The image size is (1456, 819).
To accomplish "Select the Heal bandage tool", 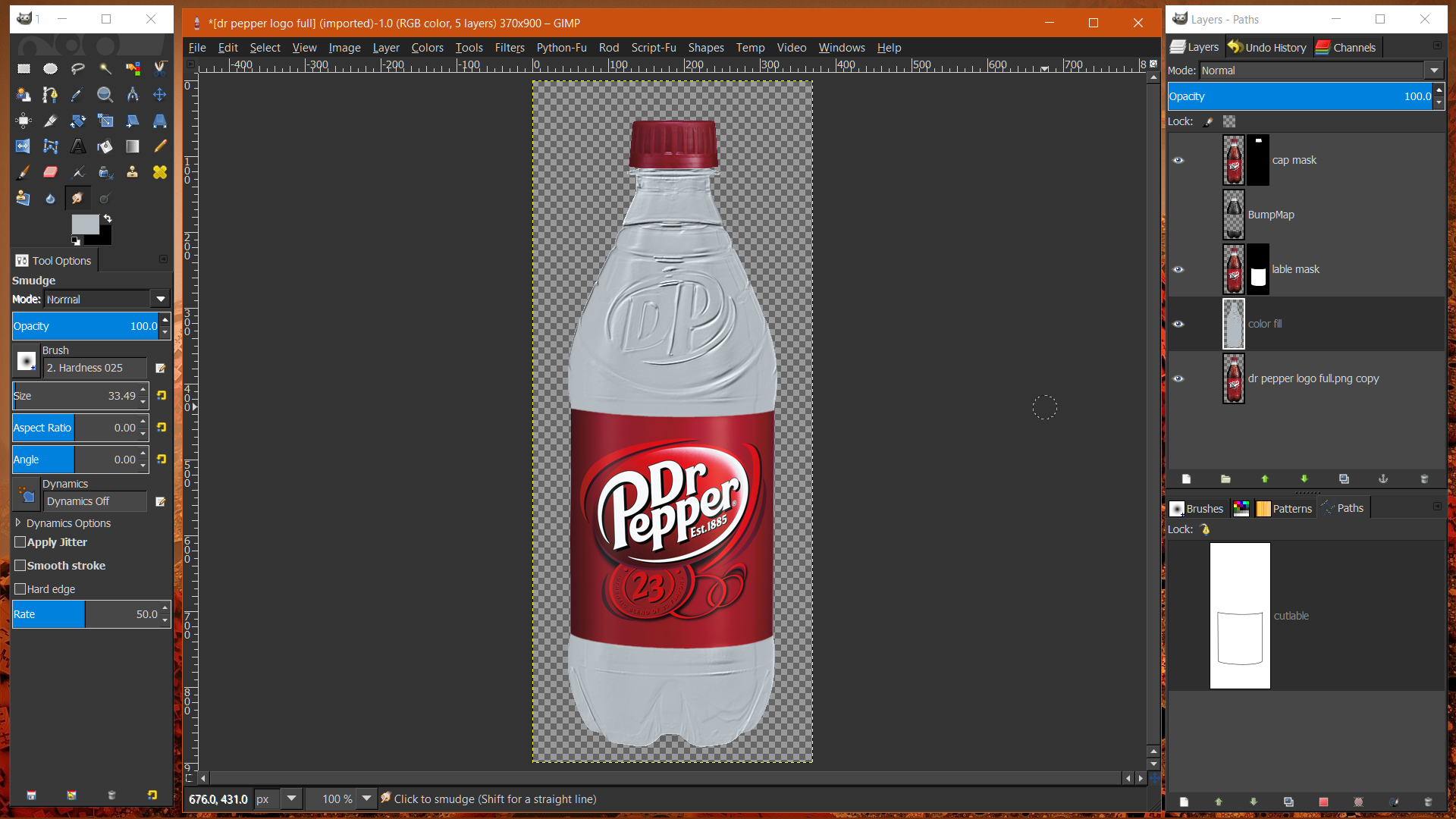I will [x=160, y=172].
